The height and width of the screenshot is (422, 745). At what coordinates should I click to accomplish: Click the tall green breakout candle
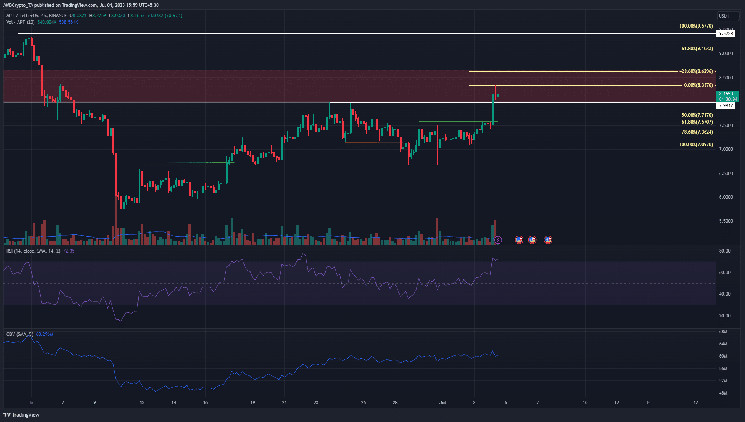point(494,108)
